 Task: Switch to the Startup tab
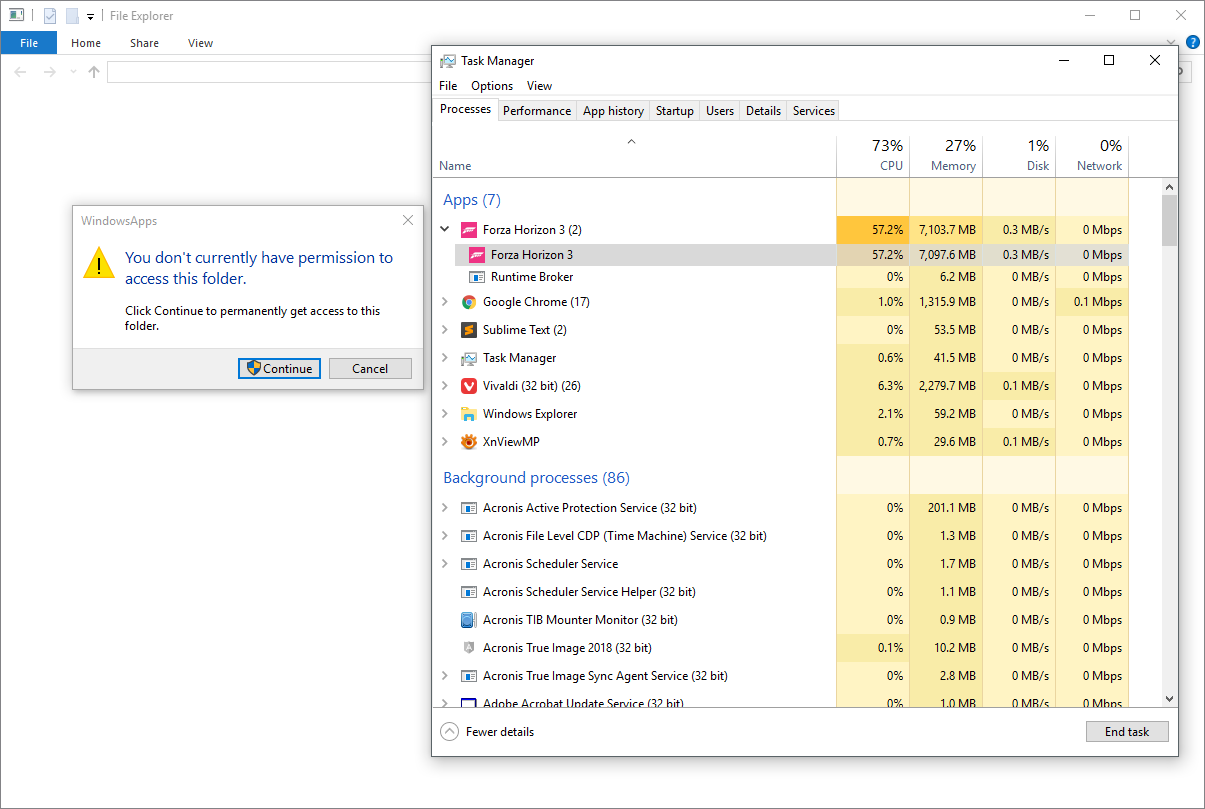[x=675, y=111]
